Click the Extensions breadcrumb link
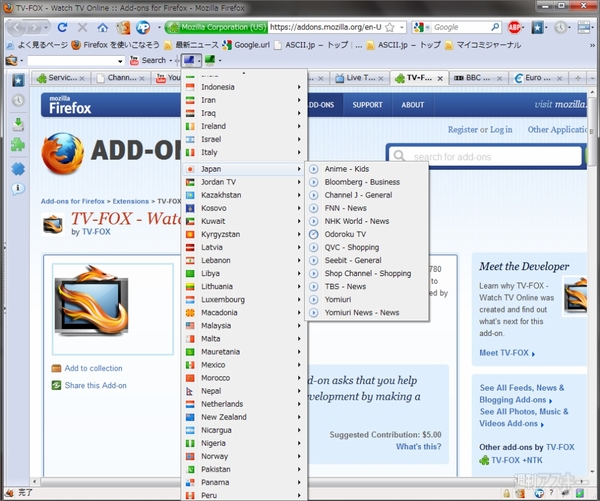Screen dimensions: 600x501 click(130, 201)
